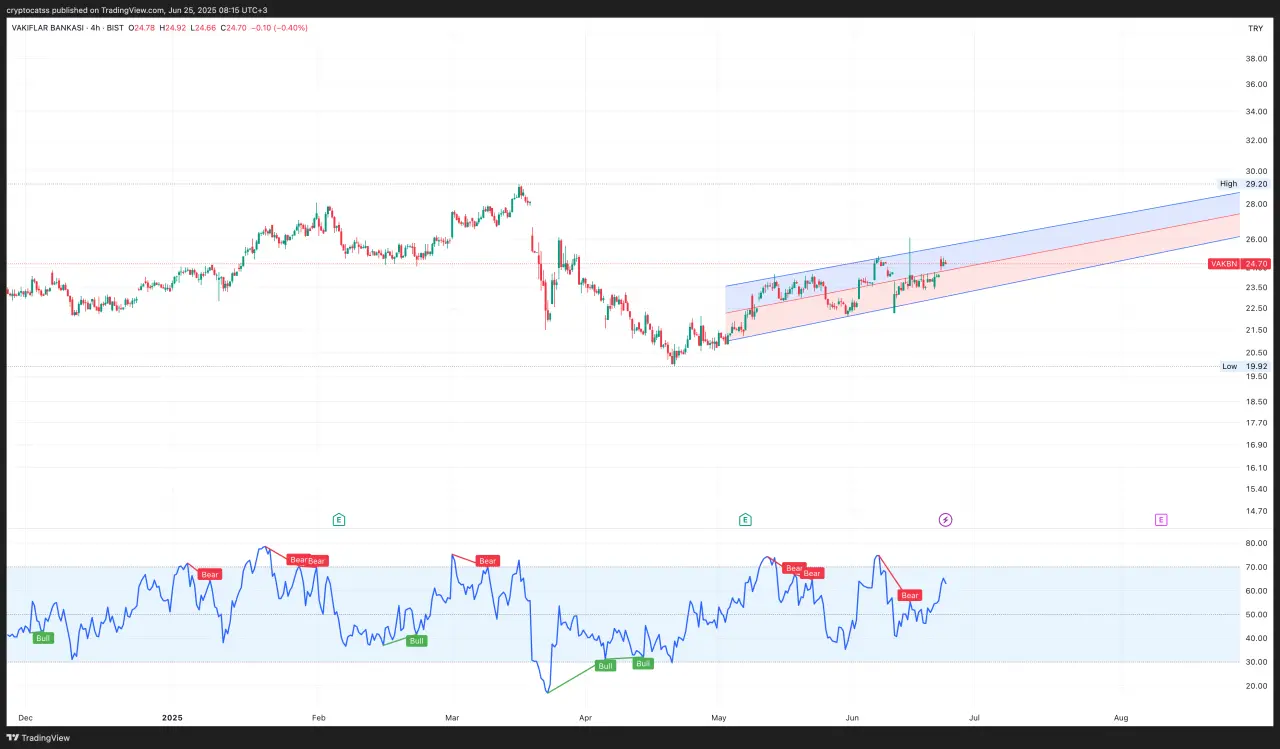Click the cryptocatss published header text
The width and height of the screenshot is (1280, 749).
[x=136, y=9]
